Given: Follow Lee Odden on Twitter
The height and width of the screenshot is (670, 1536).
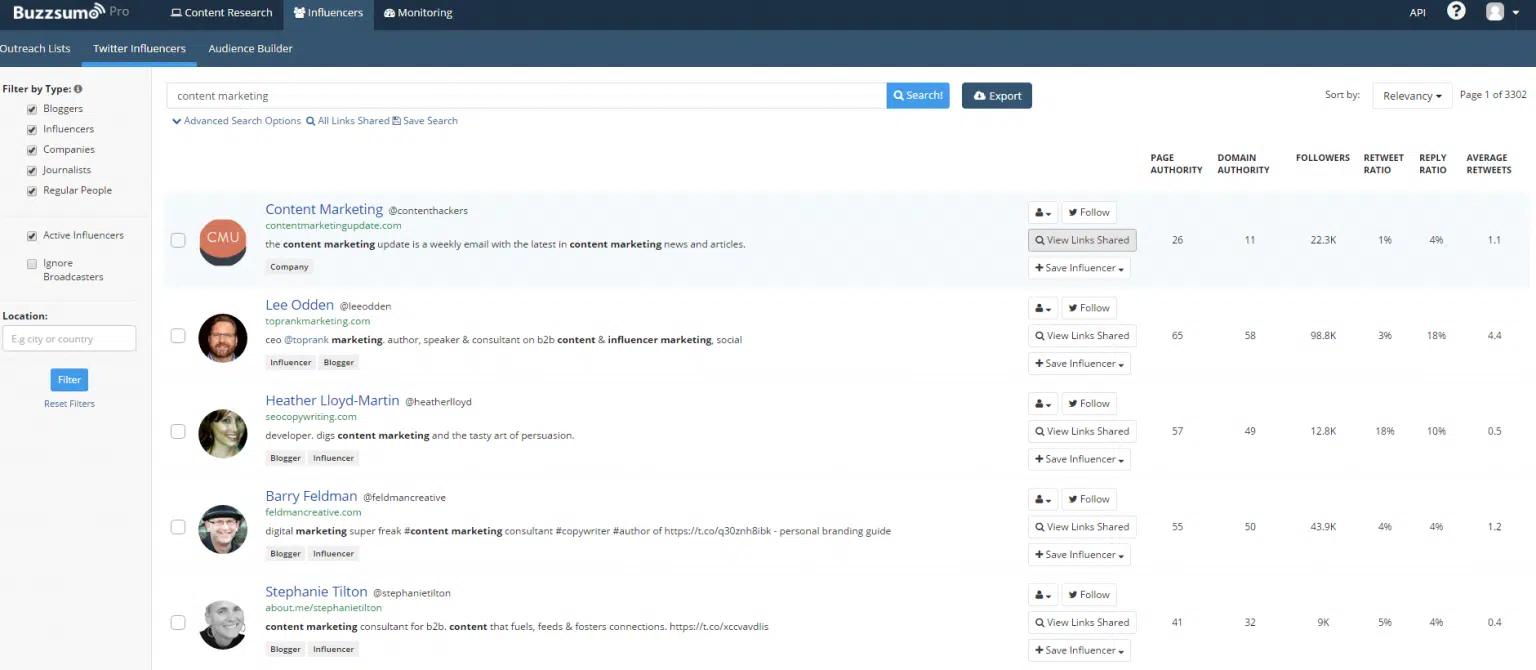Looking at the screenshot, I should (x=1089, y=308).
